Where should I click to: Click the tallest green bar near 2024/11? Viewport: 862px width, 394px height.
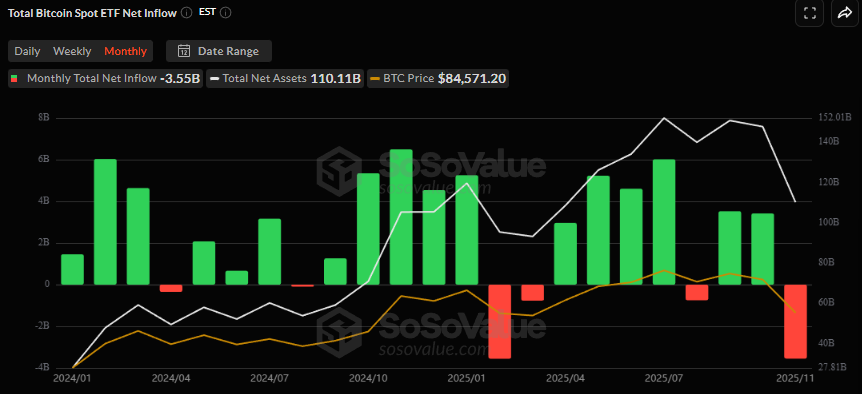click(x=401, y=217)
